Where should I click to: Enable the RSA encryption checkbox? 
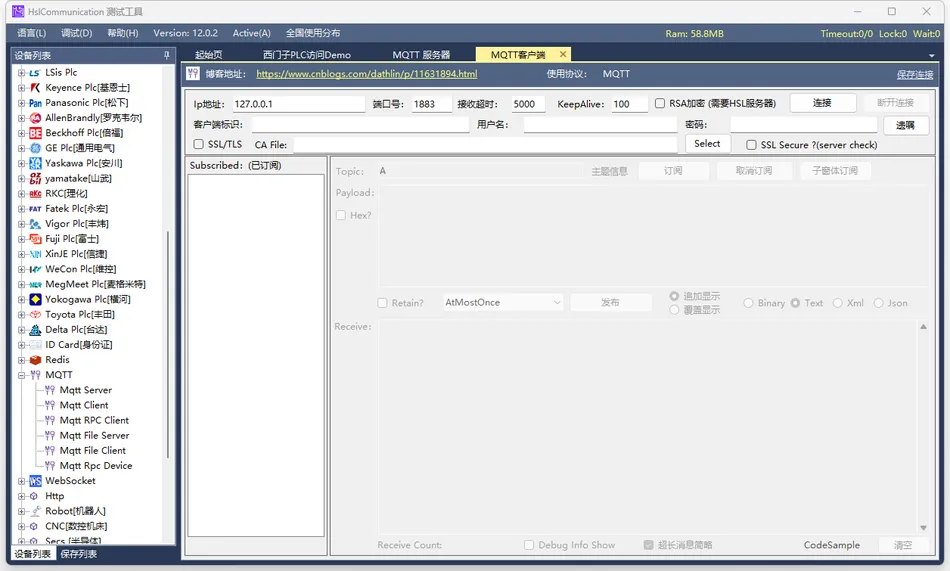(x=660, y=104)
